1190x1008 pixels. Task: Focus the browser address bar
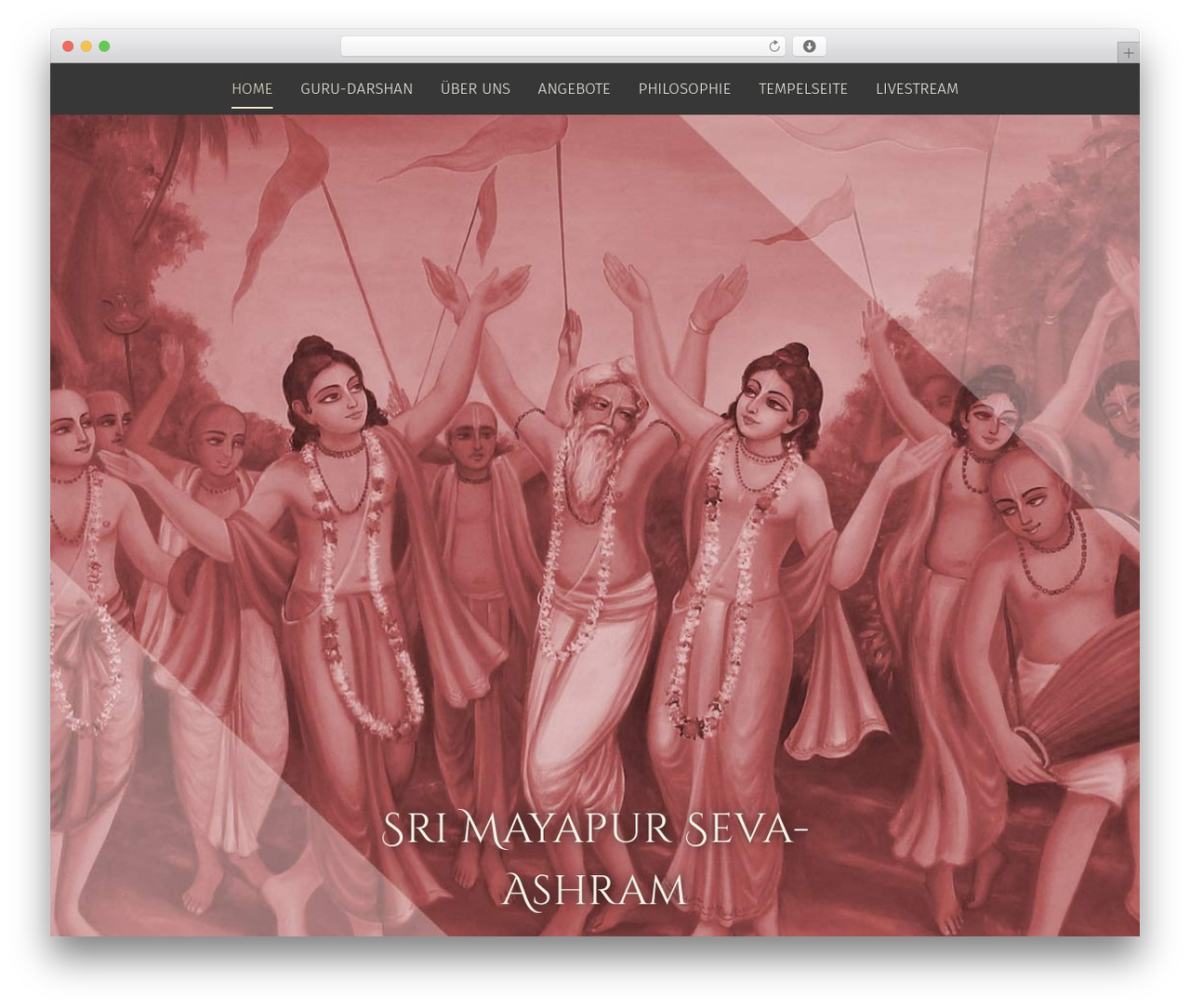point(562,46)
